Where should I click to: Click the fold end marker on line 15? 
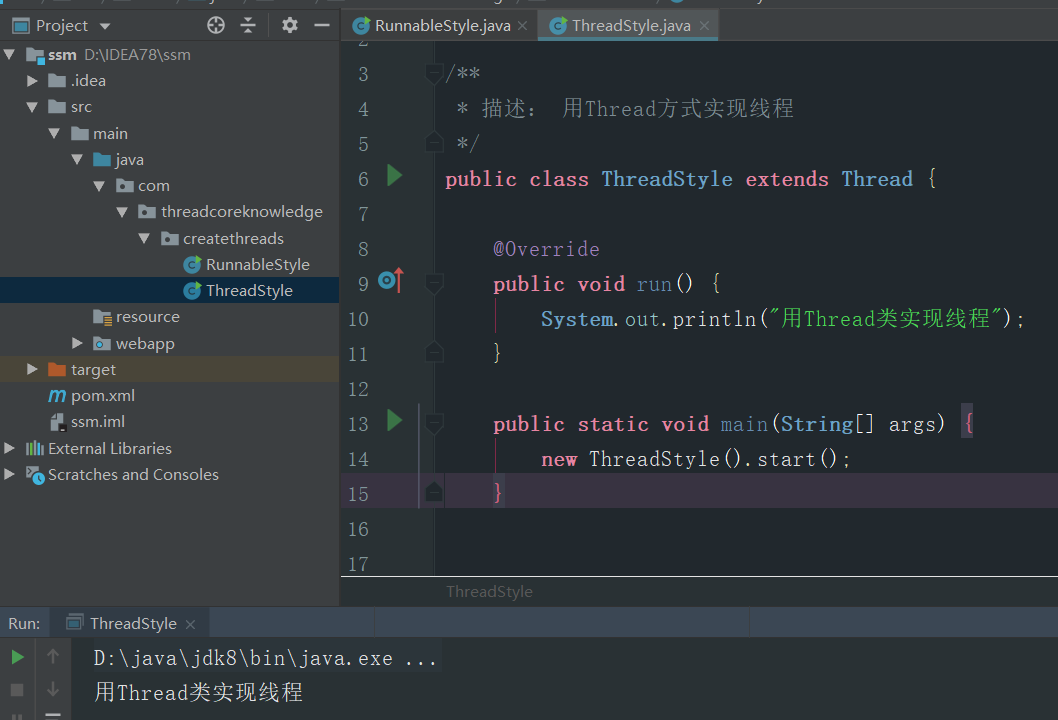(434, 493)
